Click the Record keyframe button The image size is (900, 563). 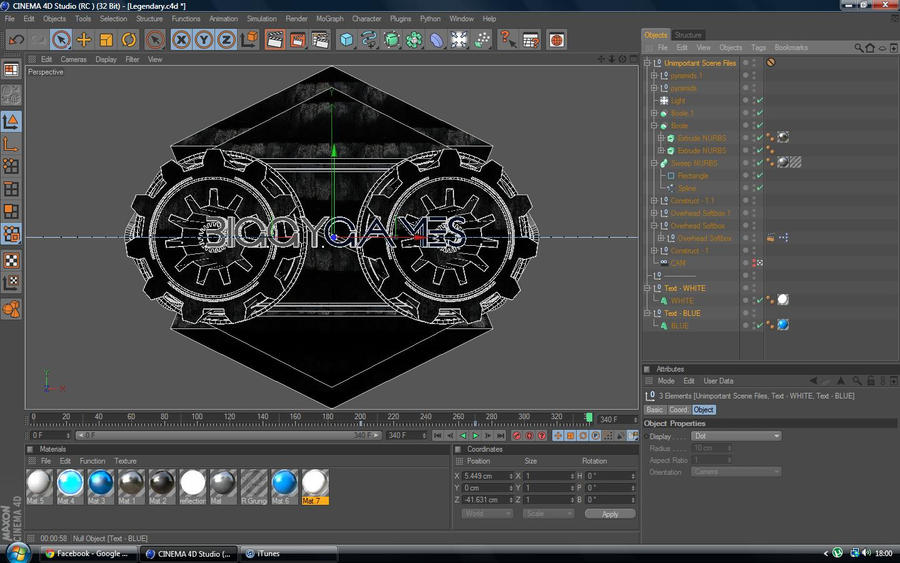pos(517,436)
